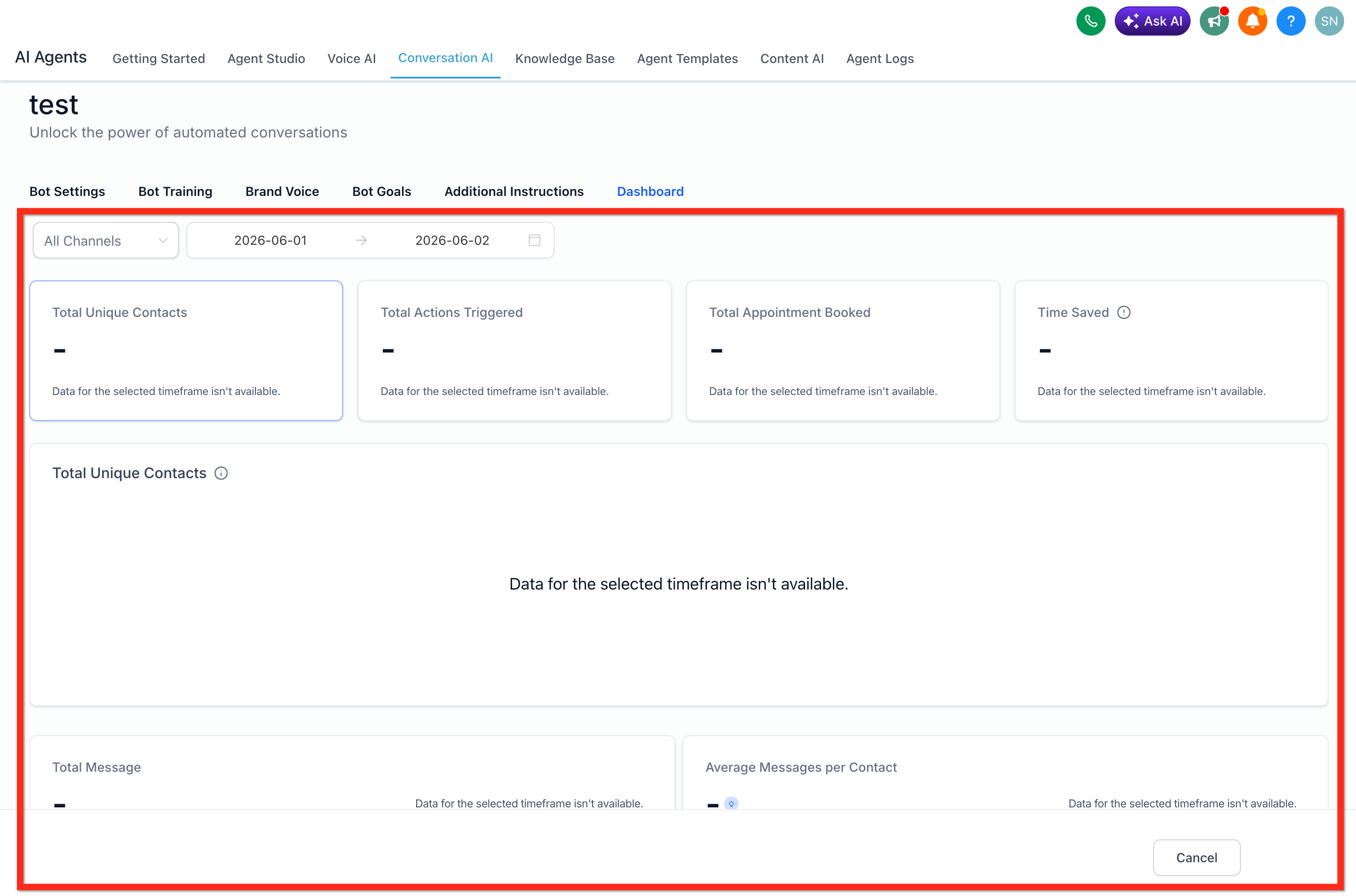Image resolution: width=1356 pixels, height=896 pixels.
Task: Switch to the Bot Settings tab
Action: click(x=68, y=191)
